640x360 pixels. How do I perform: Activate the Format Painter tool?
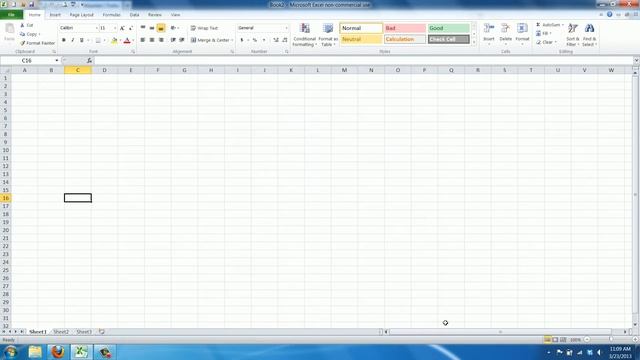(37, 43)
